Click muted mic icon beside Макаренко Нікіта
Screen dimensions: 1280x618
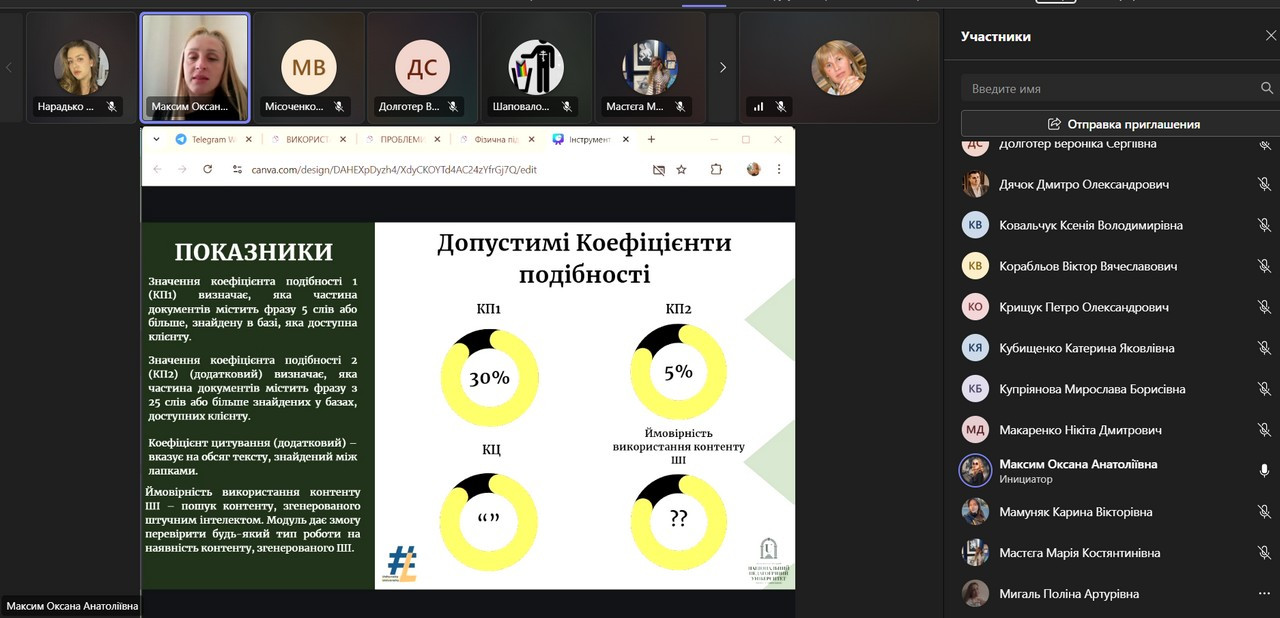(x=1264, y=430)
